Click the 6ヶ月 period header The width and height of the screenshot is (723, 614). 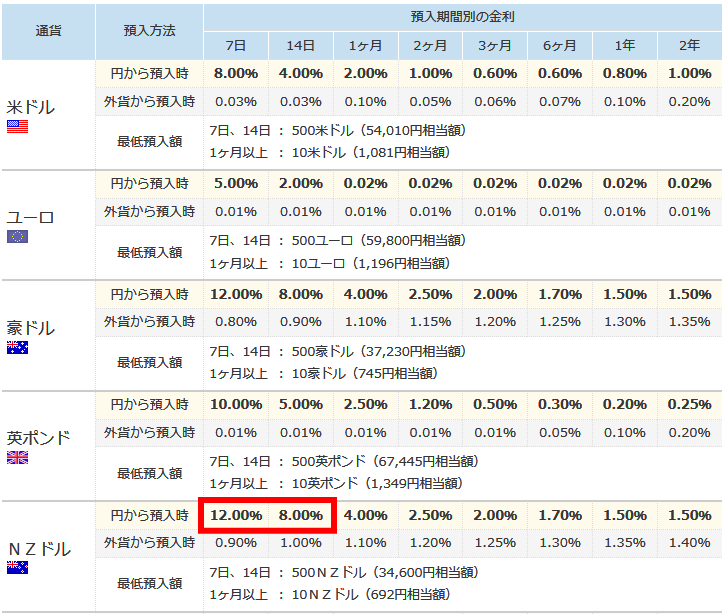pyautogui.click(x=560, y=46)
